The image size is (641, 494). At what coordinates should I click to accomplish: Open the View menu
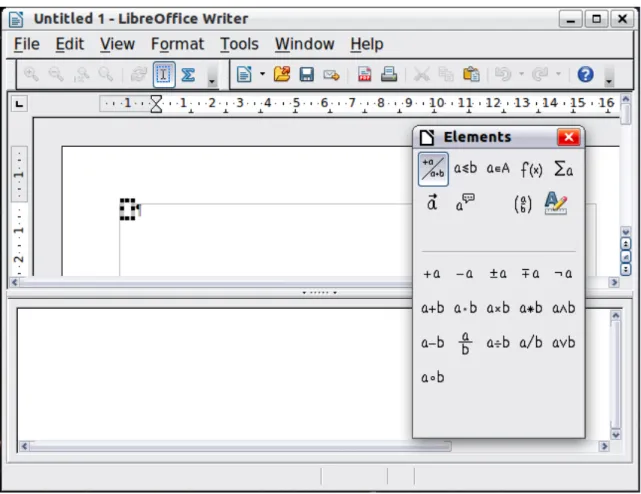117,44
